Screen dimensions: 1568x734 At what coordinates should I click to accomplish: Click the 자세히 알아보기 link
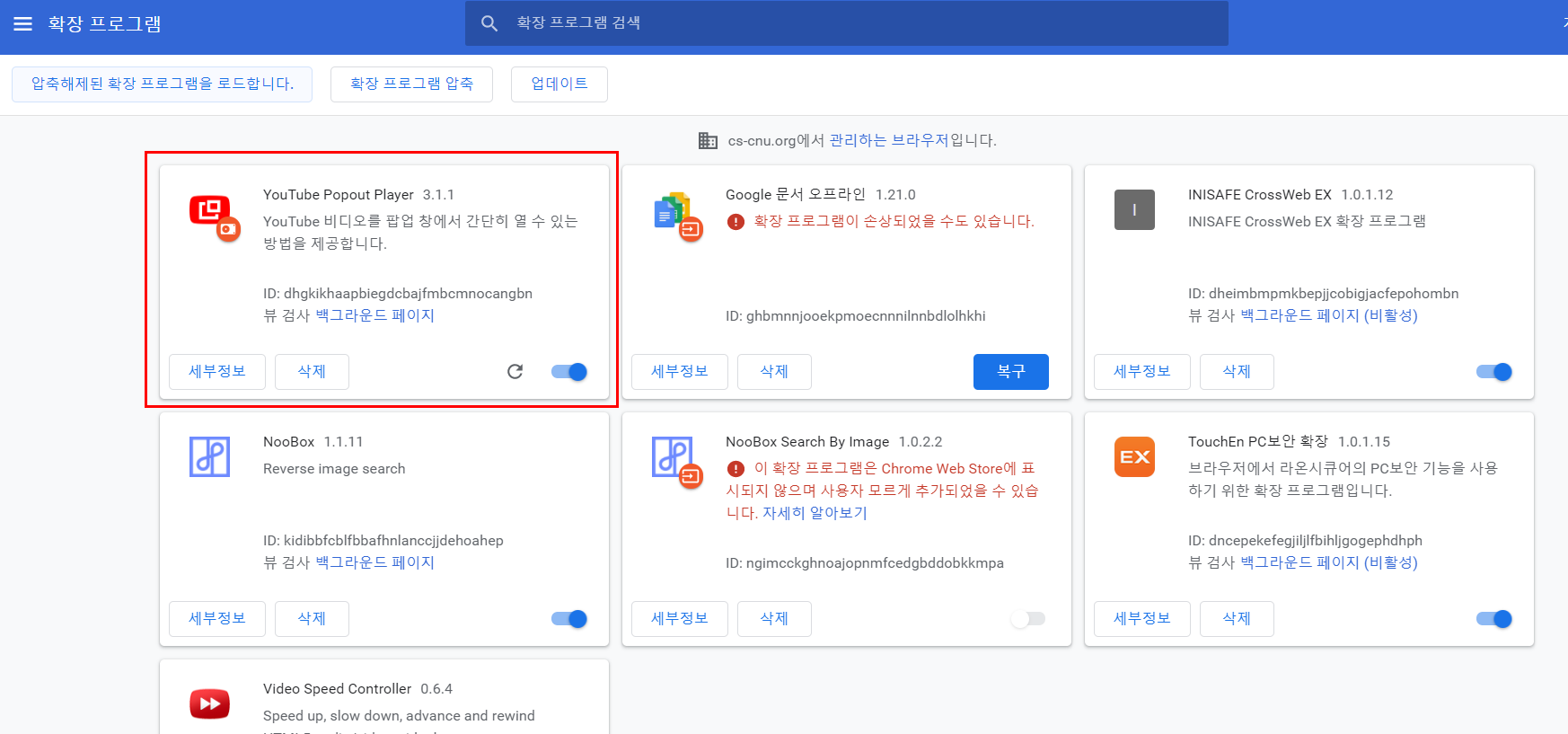tap(815, 513)
